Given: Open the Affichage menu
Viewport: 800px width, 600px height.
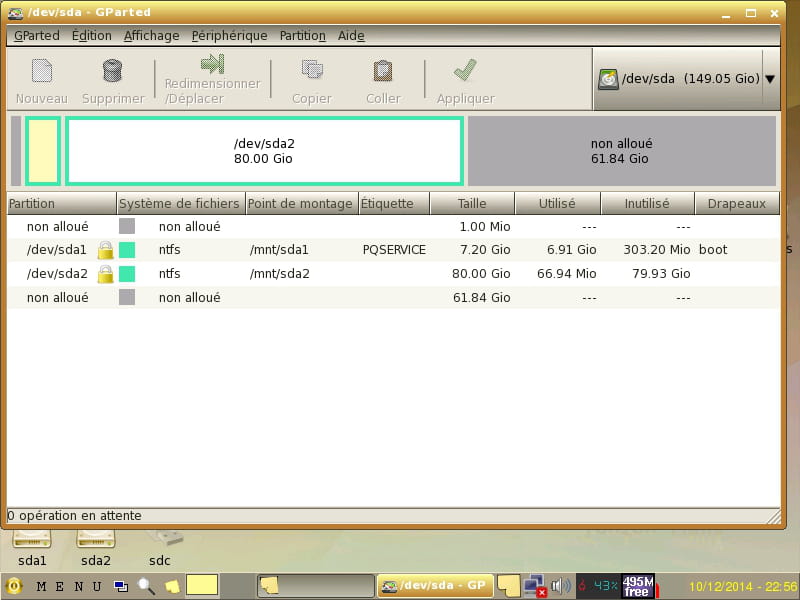Looking at the screenshot, I should click(x=152, y=36).
